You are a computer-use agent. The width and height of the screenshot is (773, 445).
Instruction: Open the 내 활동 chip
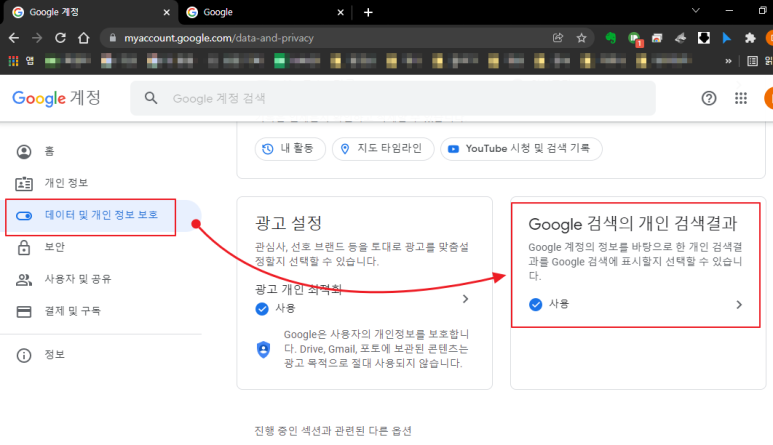coord(290,148)
